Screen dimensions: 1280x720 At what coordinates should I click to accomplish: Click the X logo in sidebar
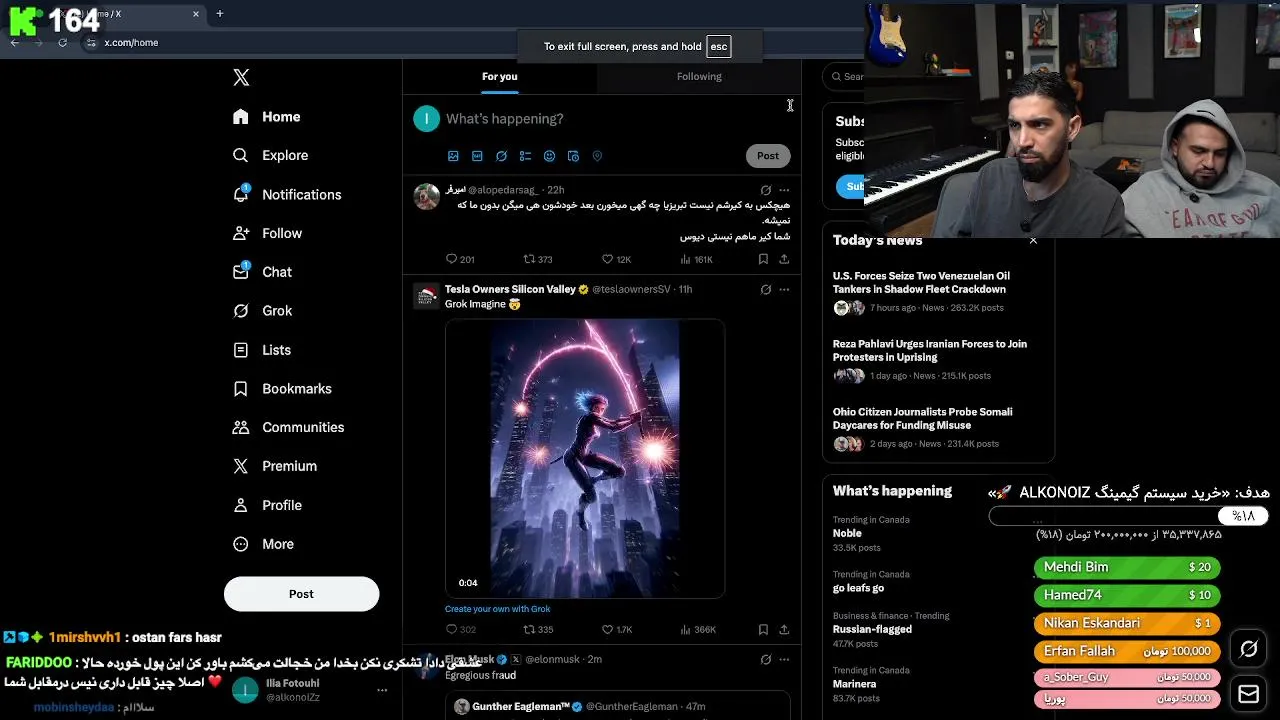pyautogui.click(x=241, y=77)
